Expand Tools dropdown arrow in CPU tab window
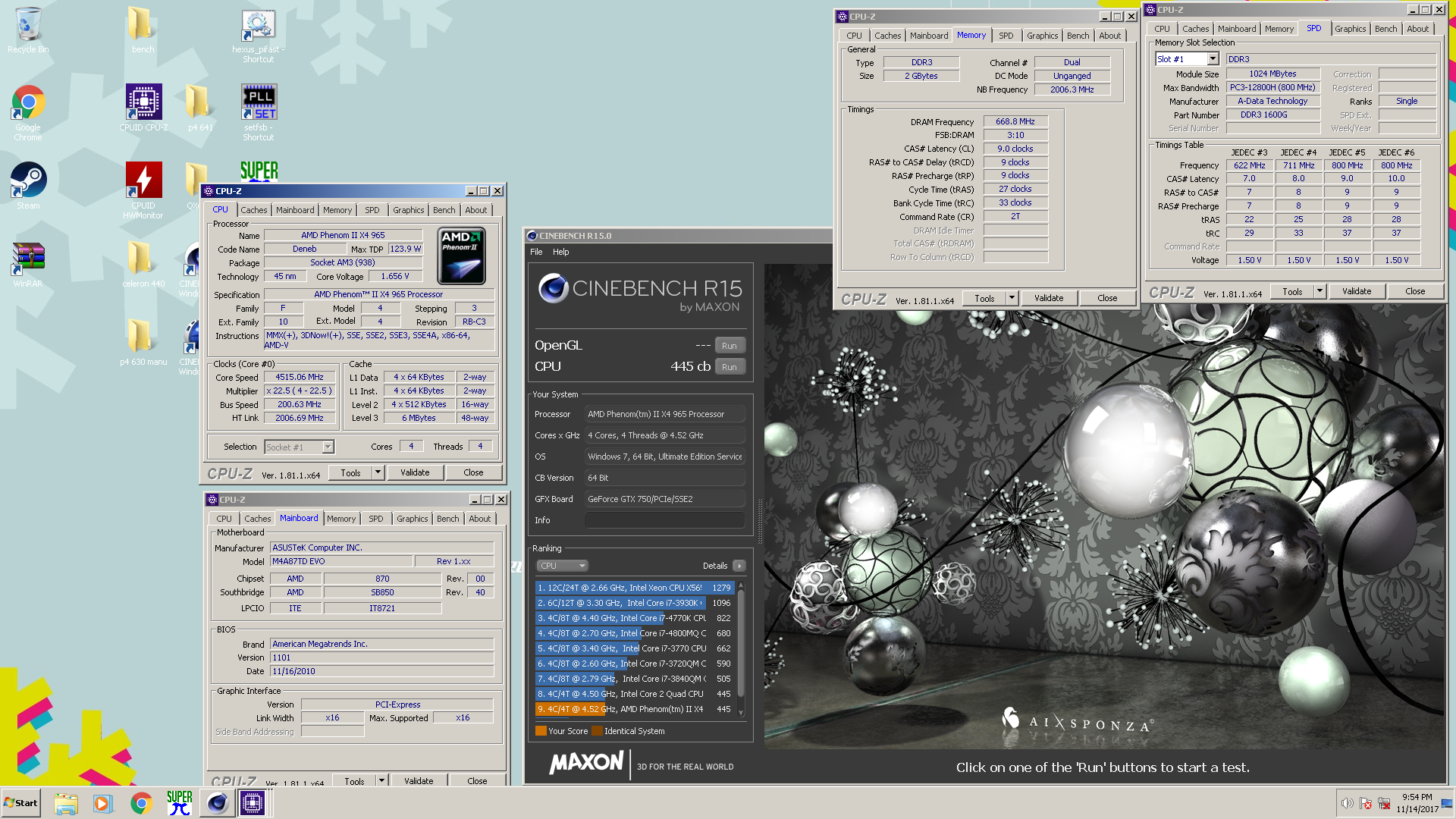 [378, 472]
